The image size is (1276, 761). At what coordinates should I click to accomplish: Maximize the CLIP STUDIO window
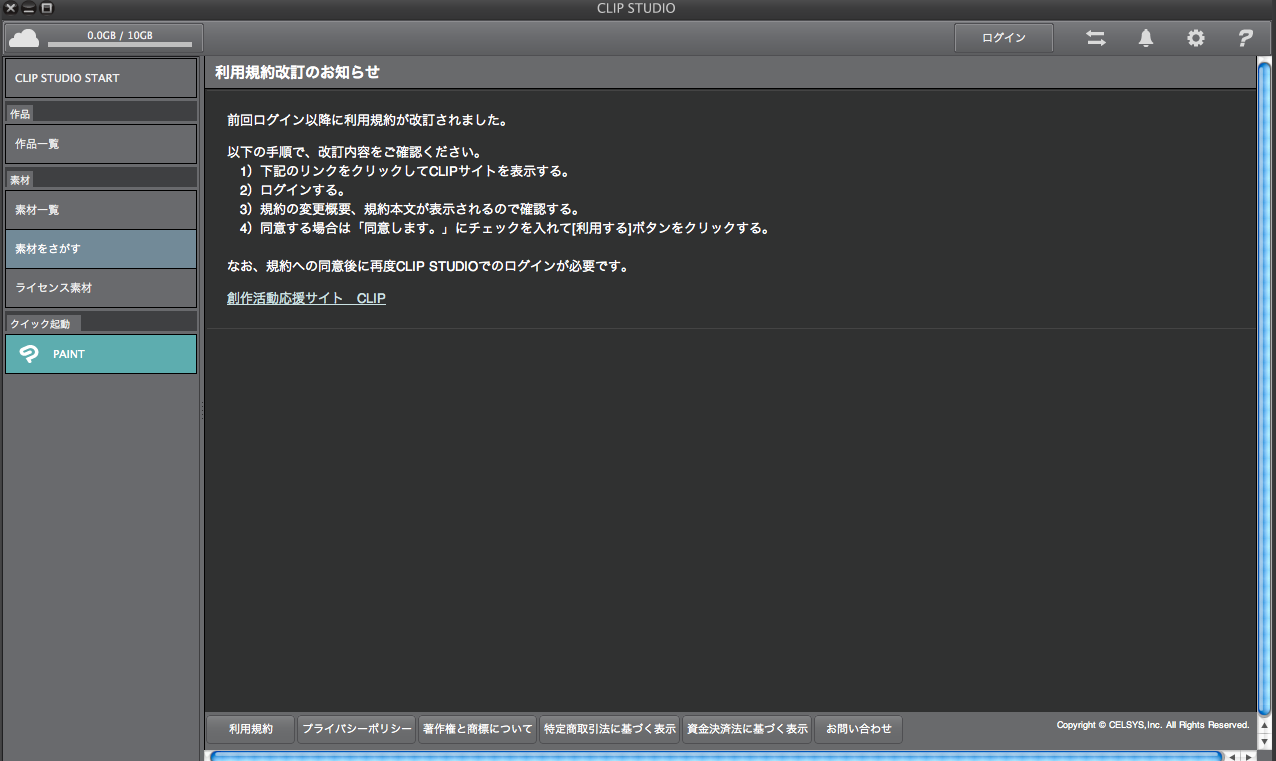pyautogui.click(x=46, y=8)
